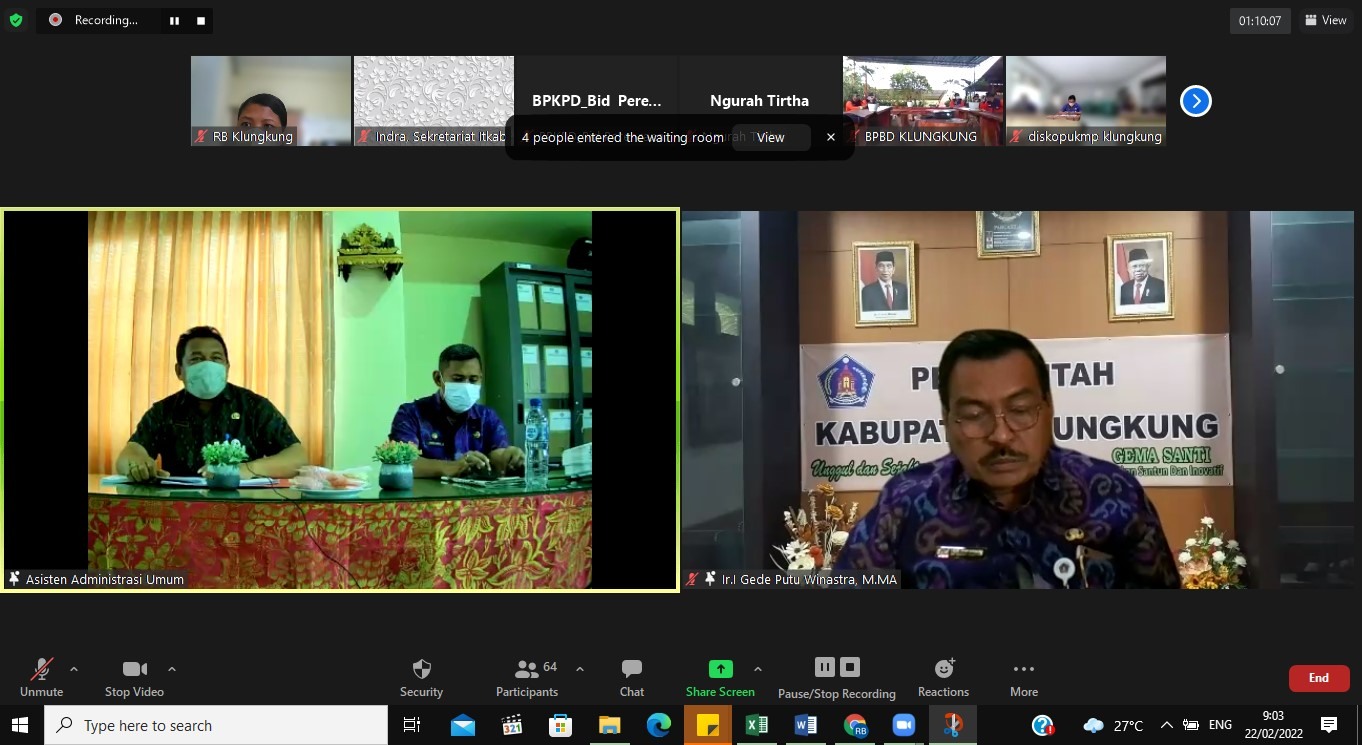
Task: Click the meeting timer 01:10:07
Action: pyautogui.click(x=1260, y=20)
